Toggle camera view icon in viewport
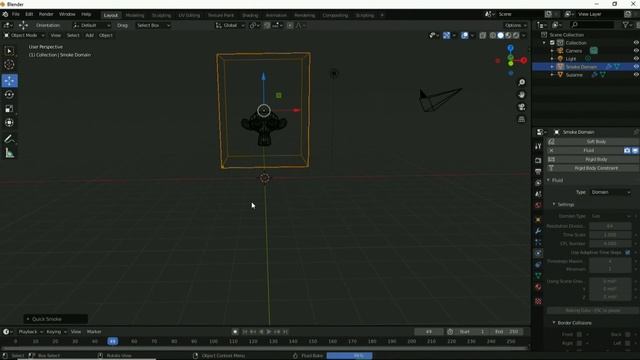 522,107
